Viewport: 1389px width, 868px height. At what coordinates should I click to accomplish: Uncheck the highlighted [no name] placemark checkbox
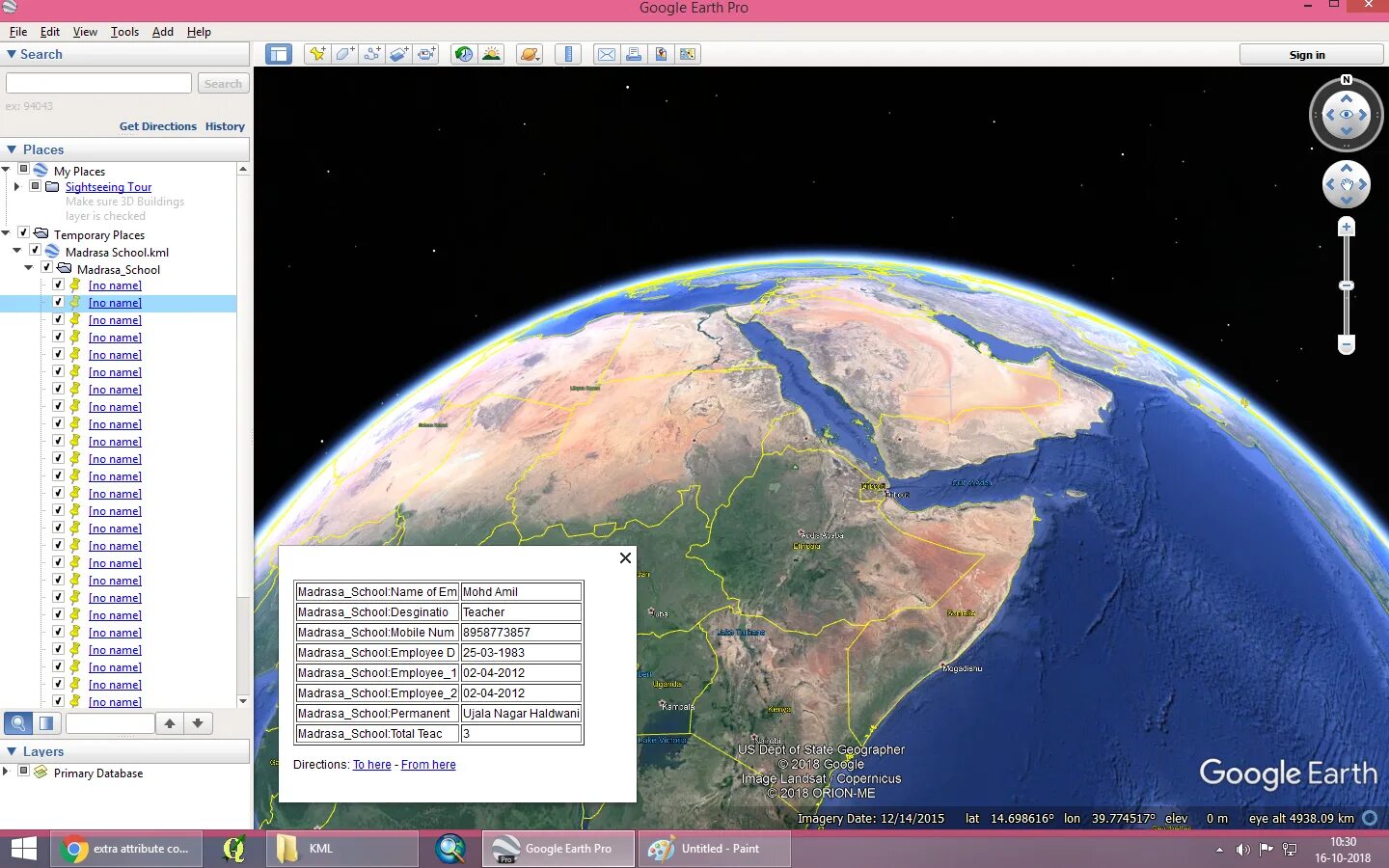coord(58,302)
